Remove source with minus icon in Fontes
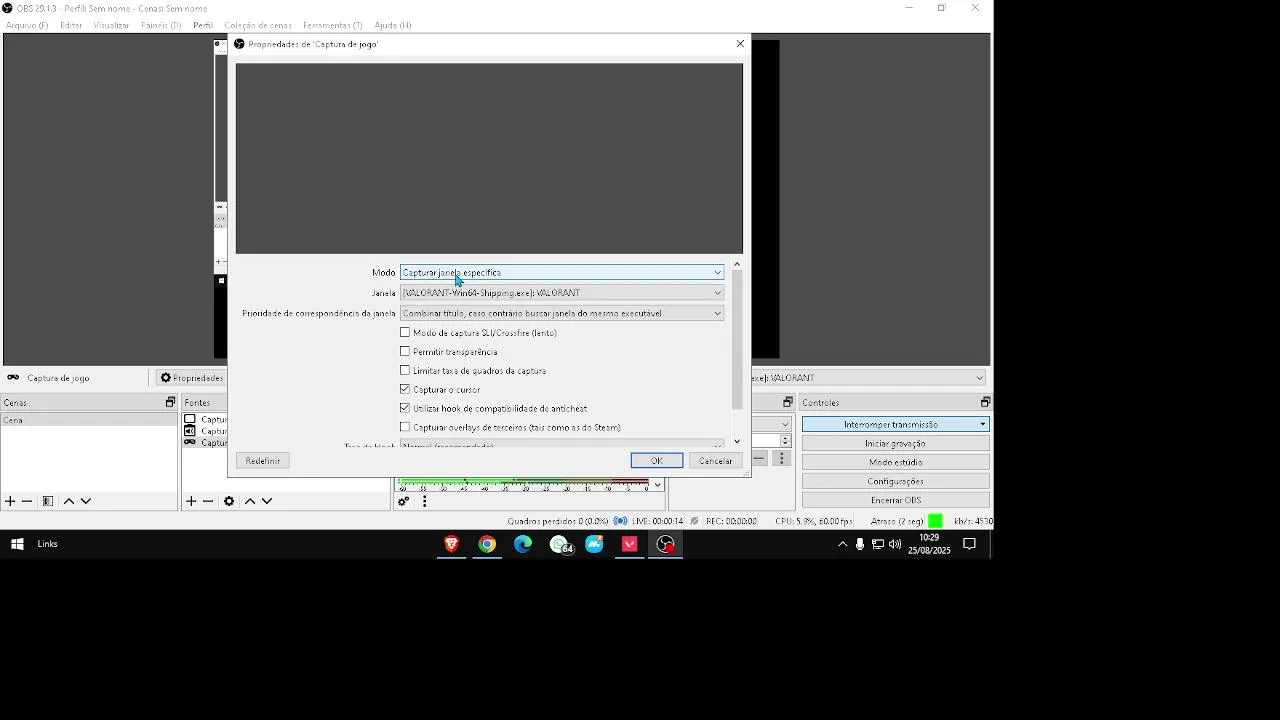Viewport: 1280px width, 720px height. (208, 501)
